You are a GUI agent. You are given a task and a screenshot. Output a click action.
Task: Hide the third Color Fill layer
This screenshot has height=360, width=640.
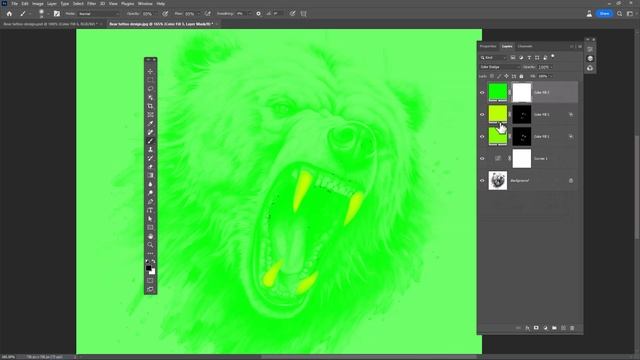(x=482, y=136)
